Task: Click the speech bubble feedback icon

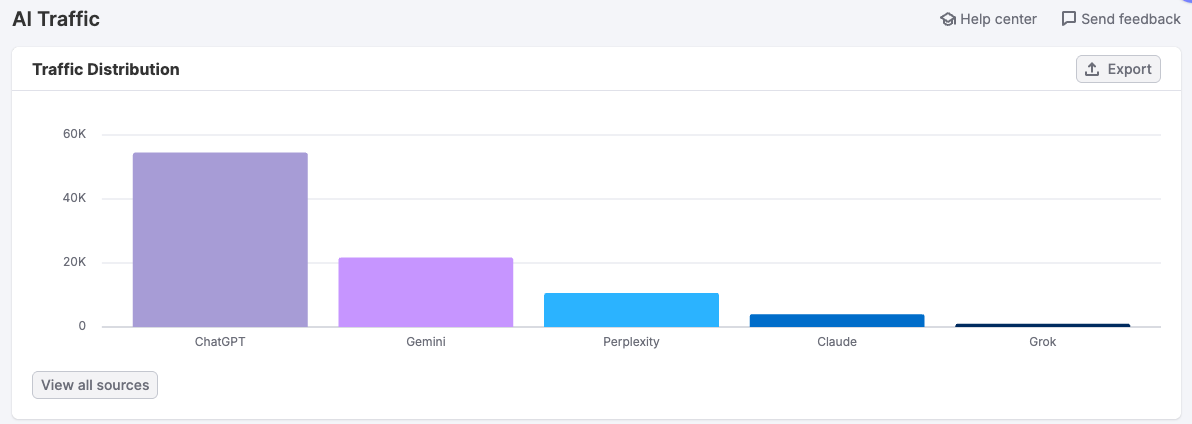Action: 1069,19
